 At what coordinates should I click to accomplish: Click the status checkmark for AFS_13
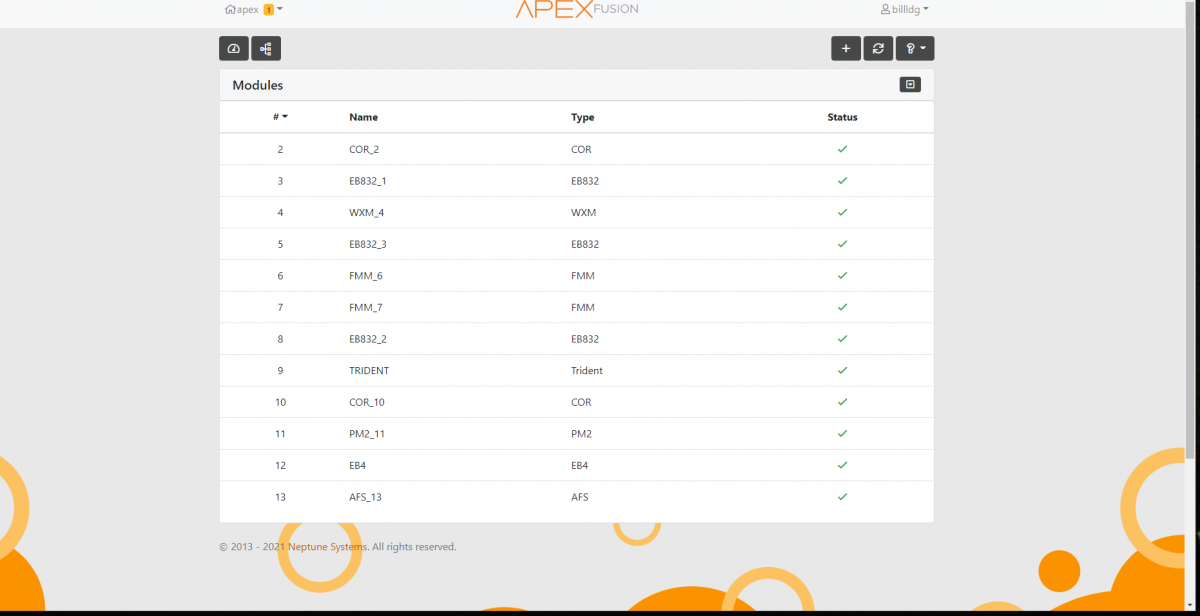click(x=842, y=497)
